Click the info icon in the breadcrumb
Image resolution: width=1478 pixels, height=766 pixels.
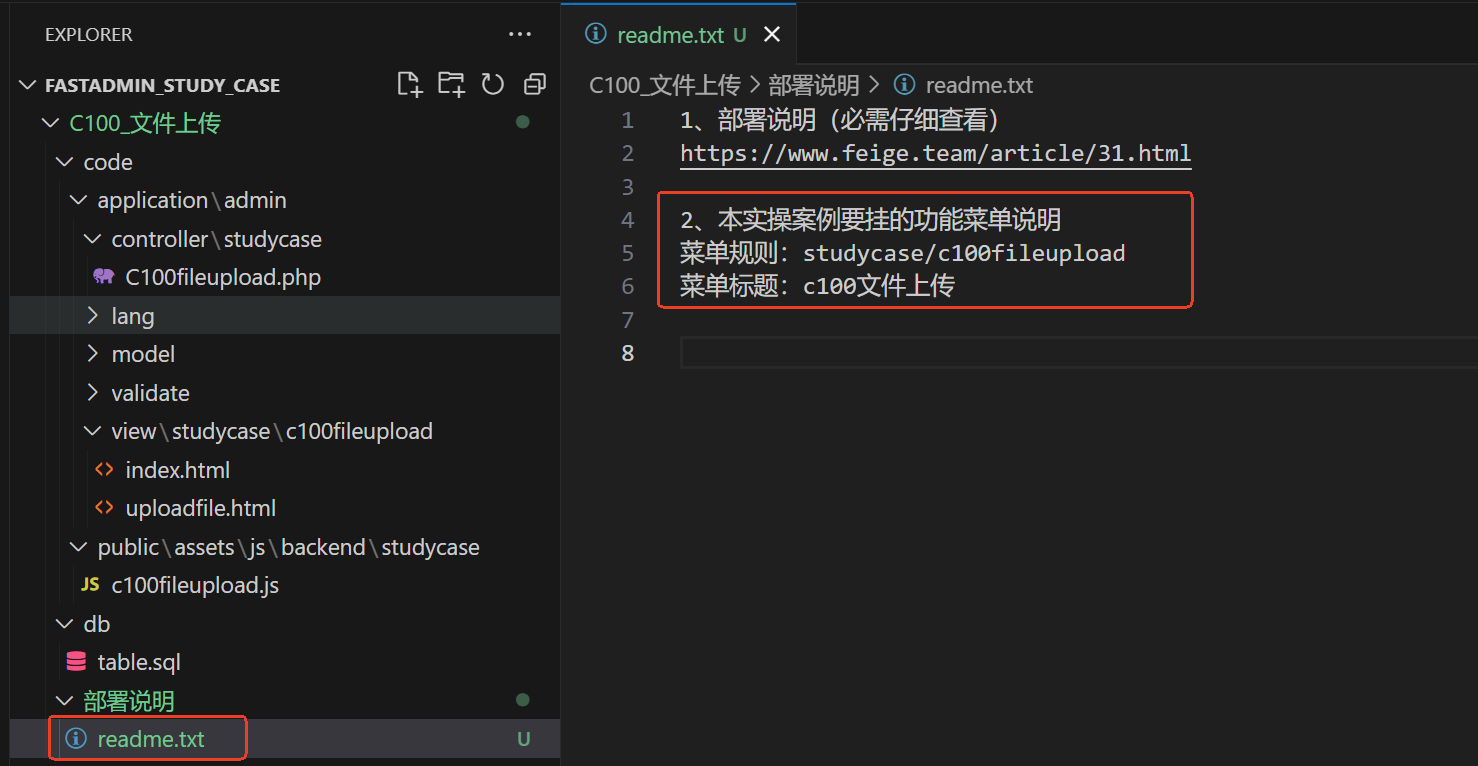click(x=904, y=85)
